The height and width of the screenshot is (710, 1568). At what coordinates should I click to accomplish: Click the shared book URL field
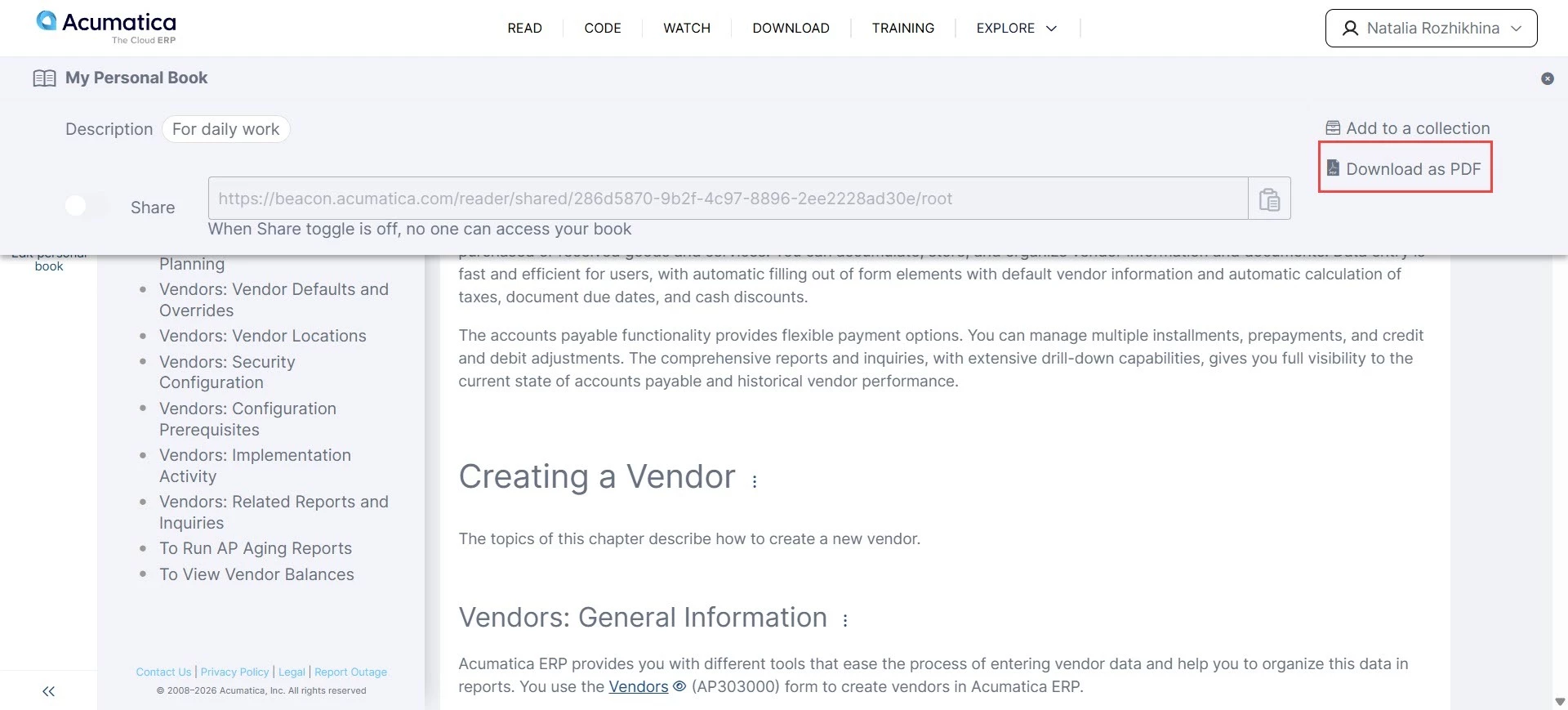(x=728, y=199)
